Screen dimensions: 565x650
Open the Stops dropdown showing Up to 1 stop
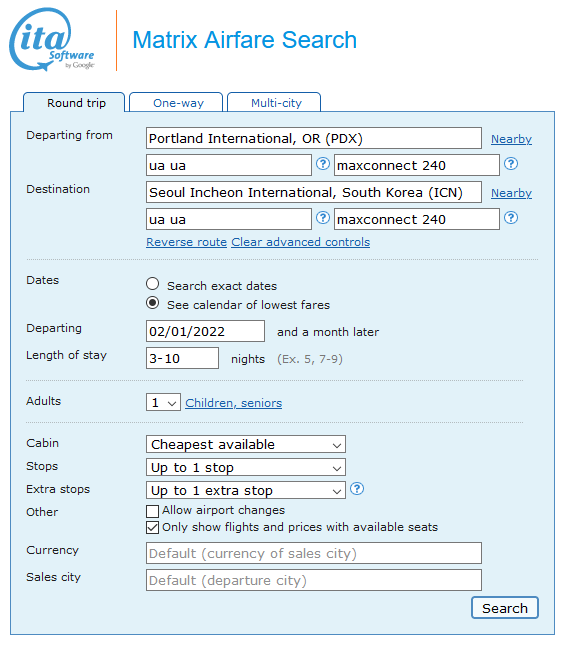246,467
